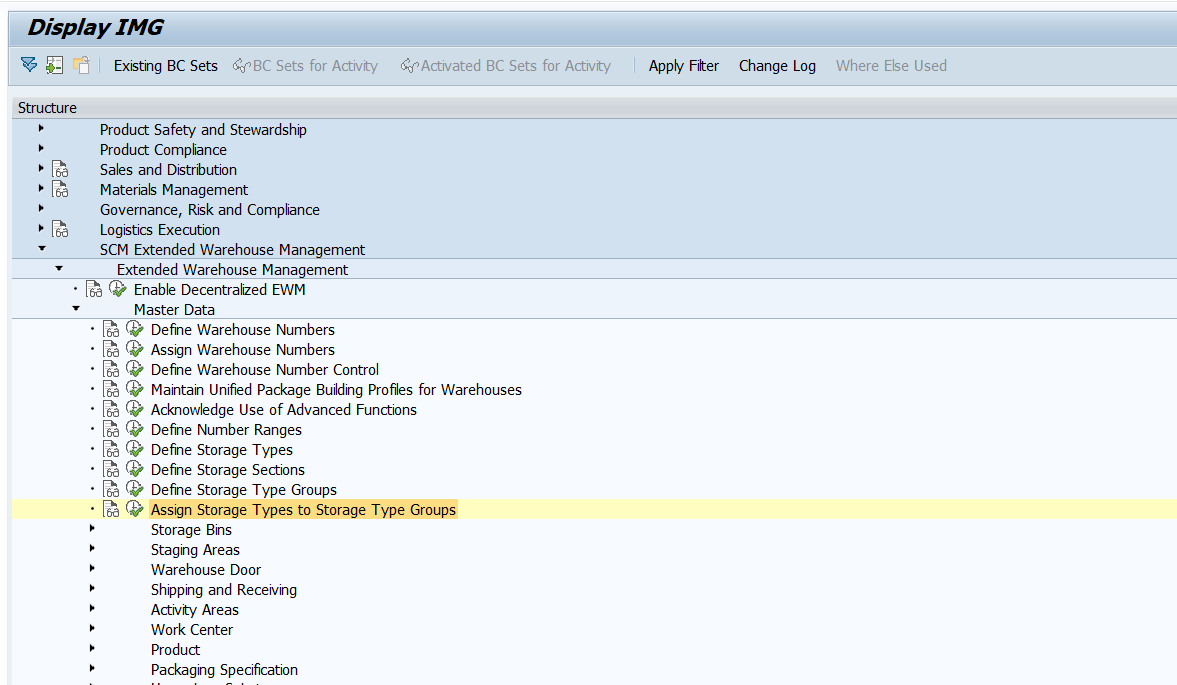Execute Define Warehouse Numbers activity icon
Viewport: 1177px width, 685px height.
[134, 329]
